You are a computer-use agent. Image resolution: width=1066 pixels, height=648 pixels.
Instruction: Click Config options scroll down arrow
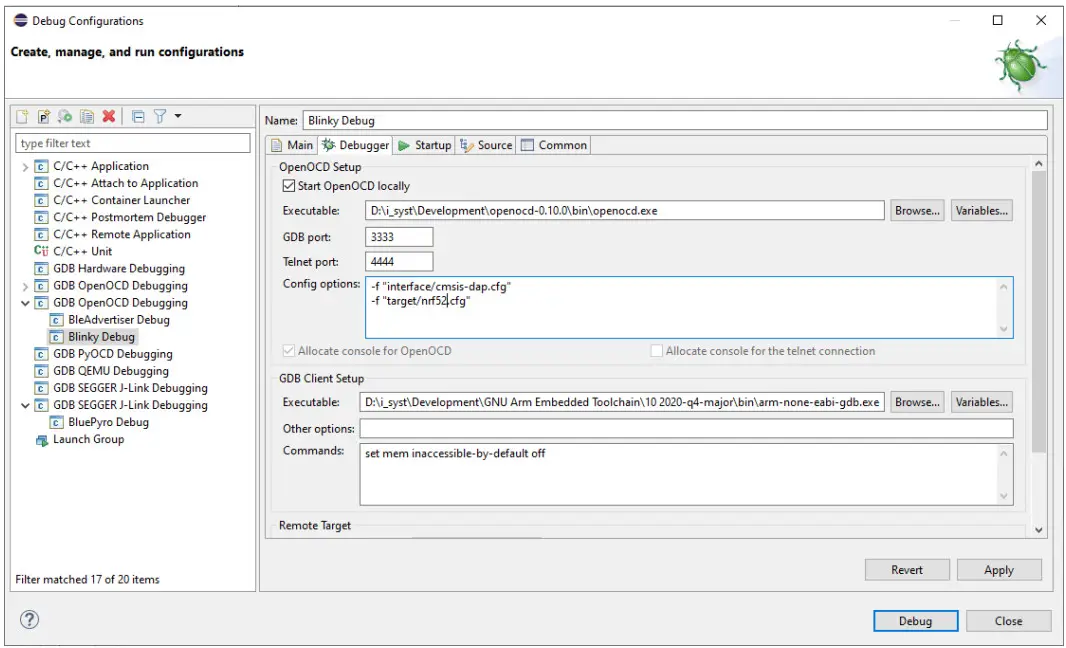point(1003,329)
